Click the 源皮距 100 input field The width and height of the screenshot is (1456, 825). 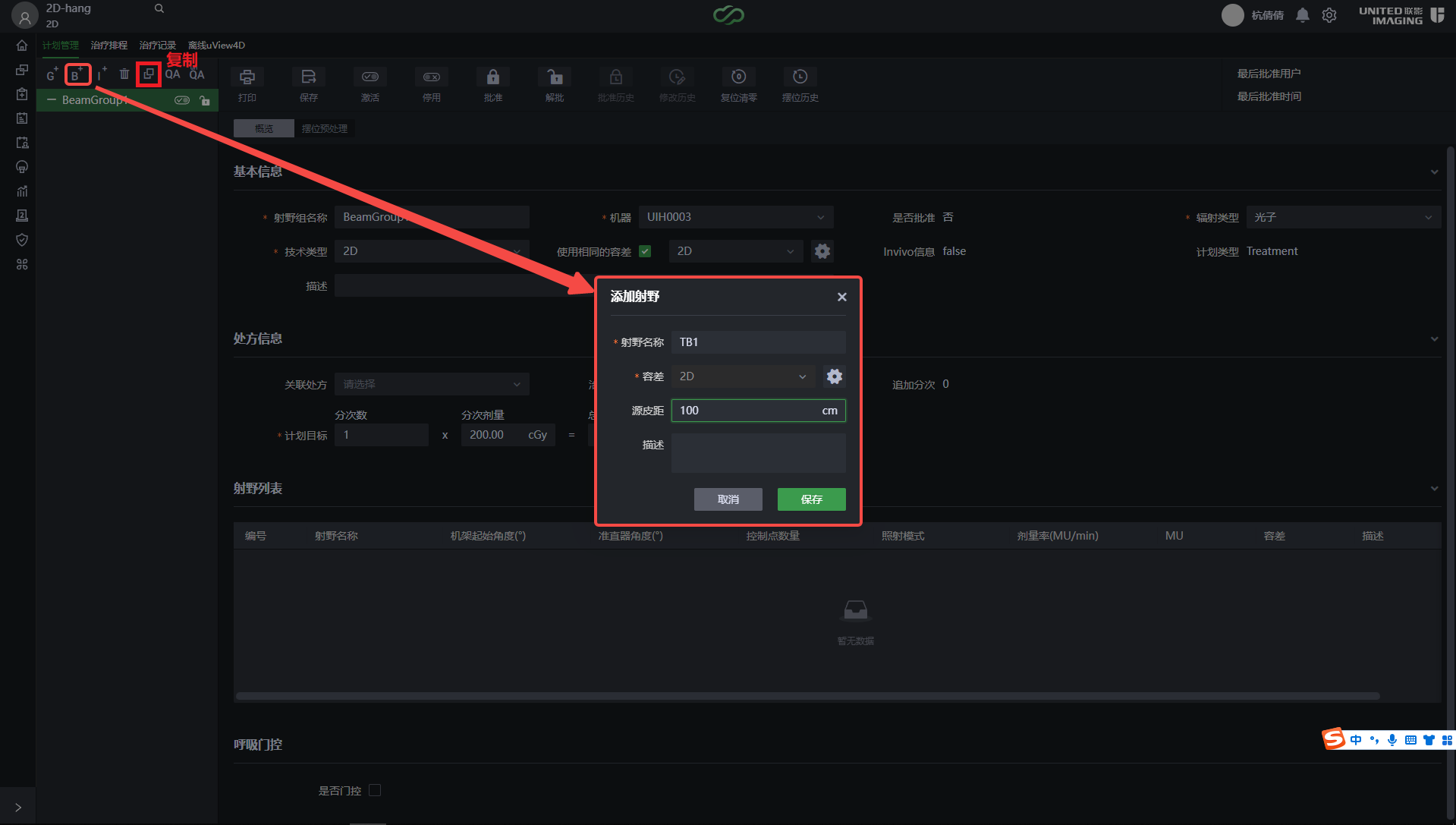point(759,411)
